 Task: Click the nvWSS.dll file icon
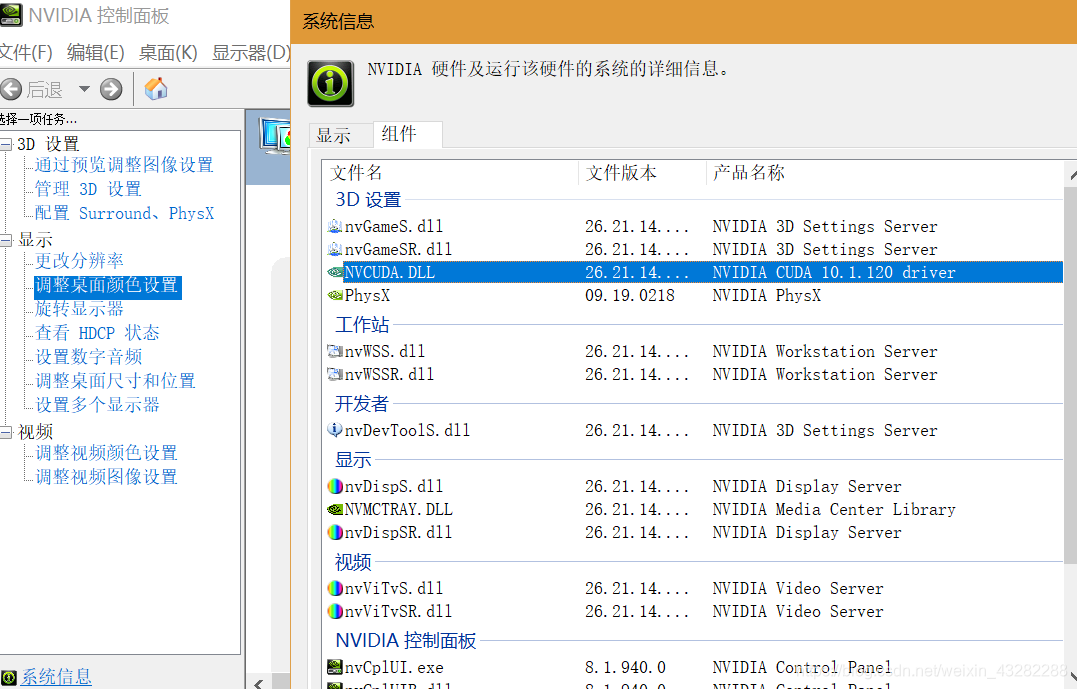click(x=335, y=351)
